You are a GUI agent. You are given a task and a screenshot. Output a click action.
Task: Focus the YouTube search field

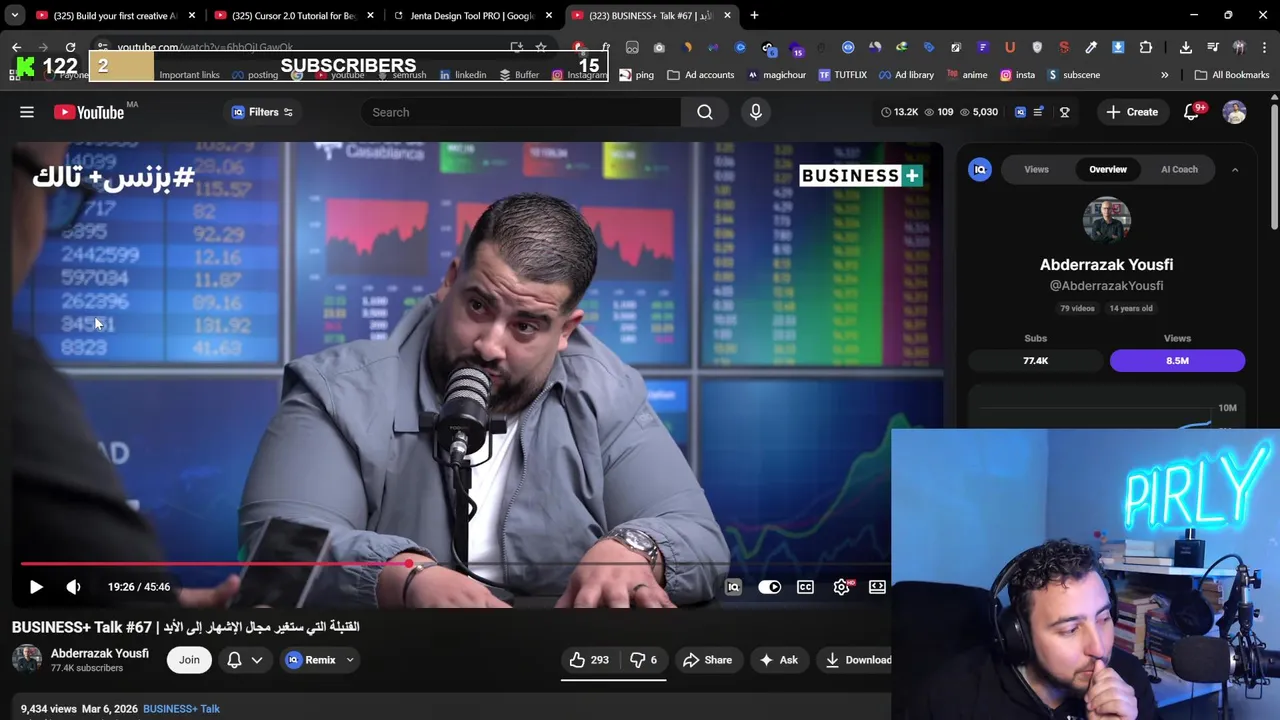pyautogui.click(x=520, y=112)
